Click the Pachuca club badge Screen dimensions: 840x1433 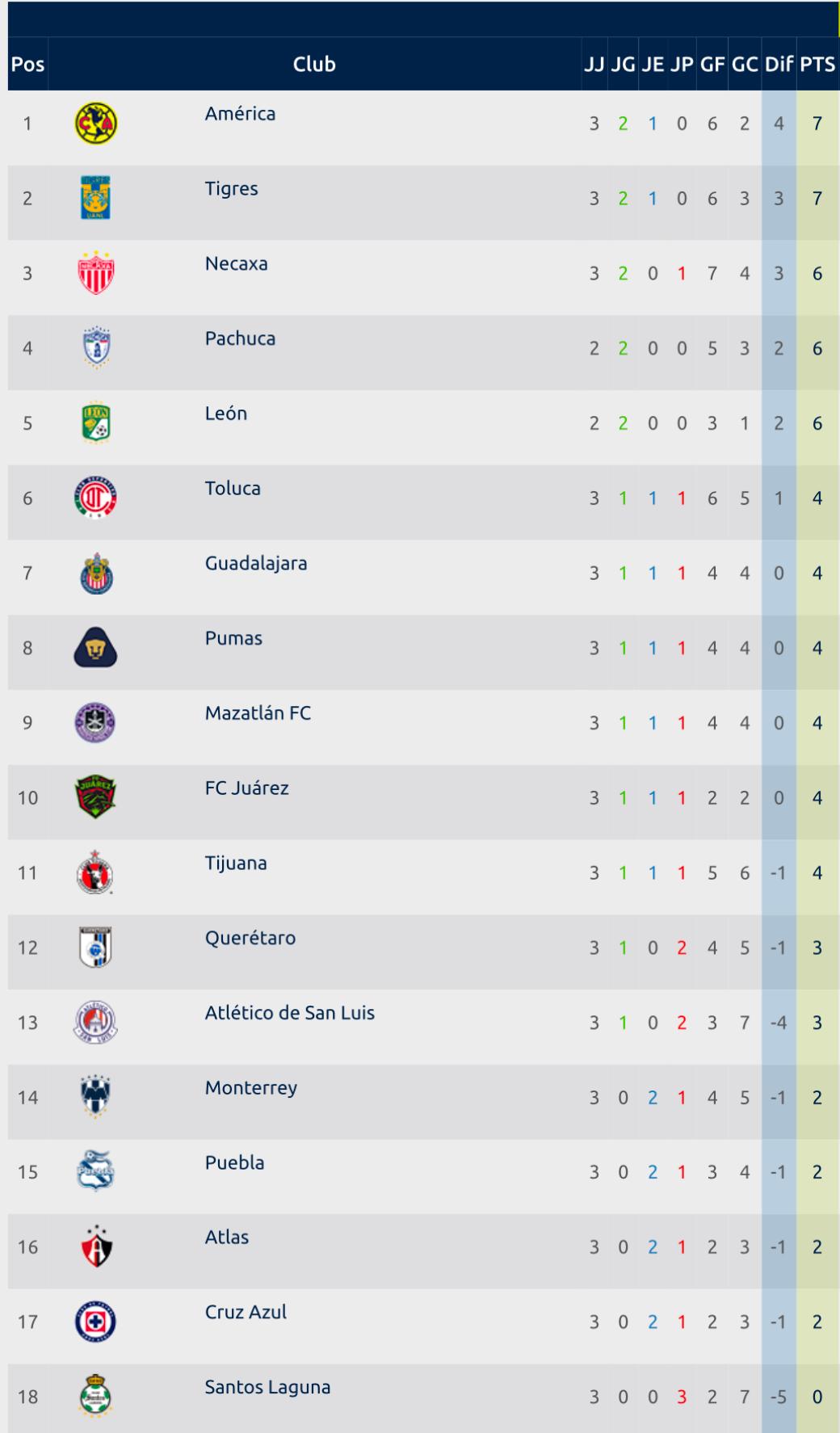click(96, 348)
